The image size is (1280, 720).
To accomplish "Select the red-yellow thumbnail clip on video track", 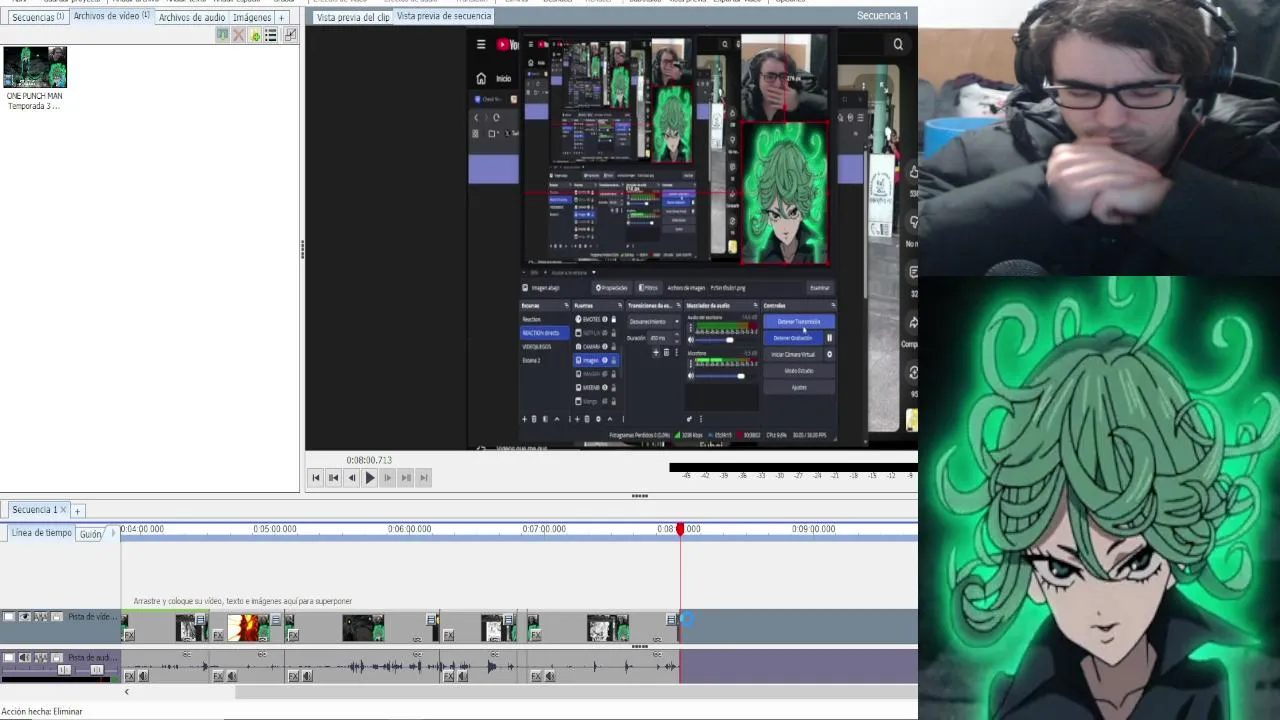I will click(248, 628).
